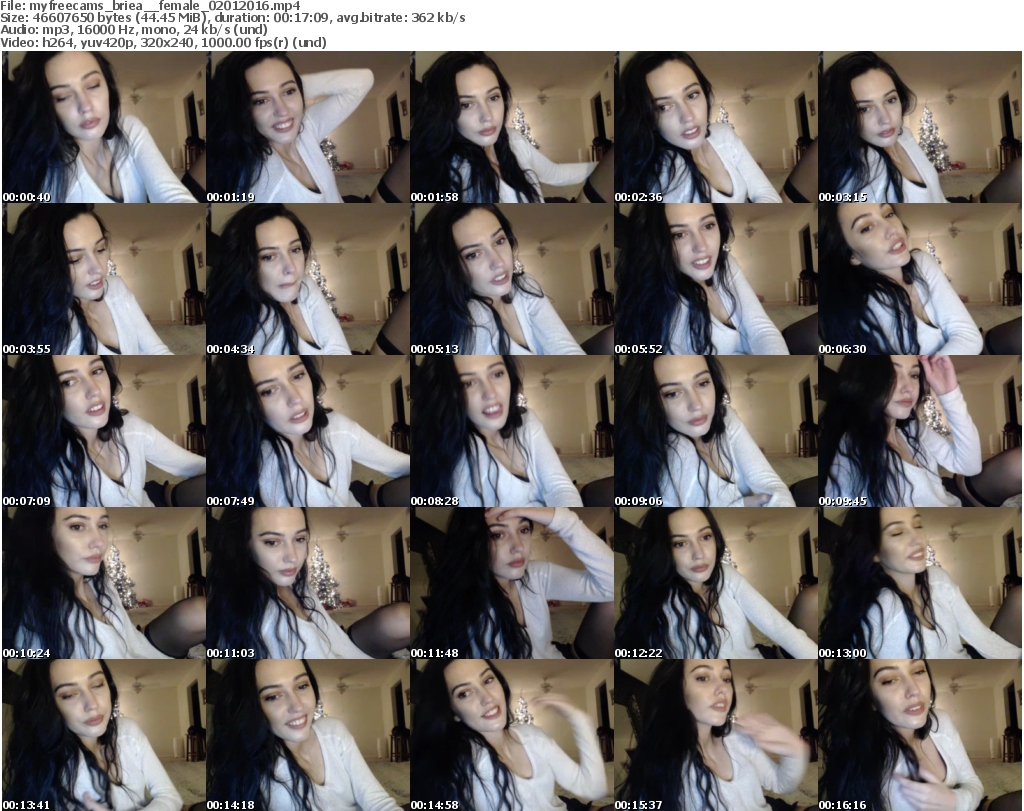The height and width of the screenshot is (811, 1024).
Task: Select the thumbnail stamped 00:07:49
Action: click(308, 431)
